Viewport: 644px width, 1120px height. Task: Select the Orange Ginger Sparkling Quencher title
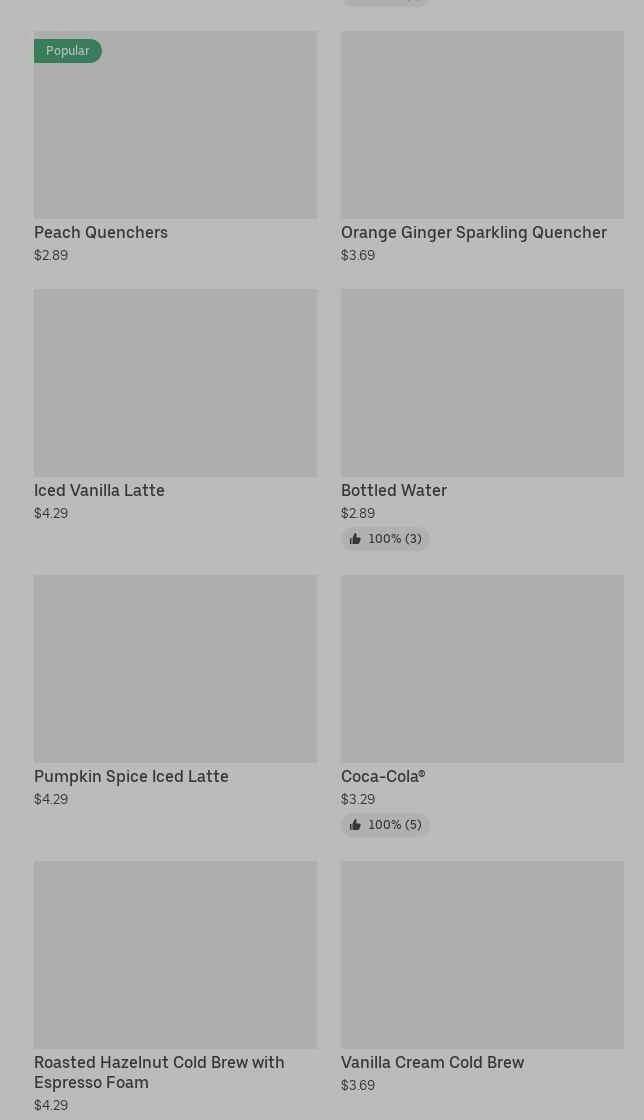click(x=473, y=233)
